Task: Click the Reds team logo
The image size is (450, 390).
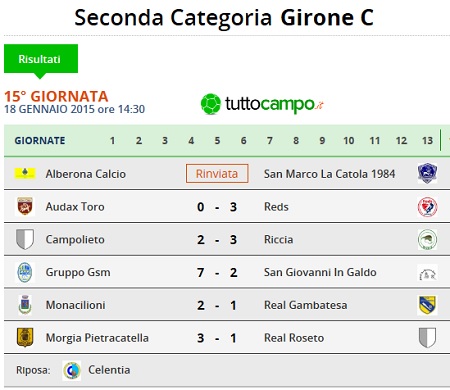Action: coord(427,207)
